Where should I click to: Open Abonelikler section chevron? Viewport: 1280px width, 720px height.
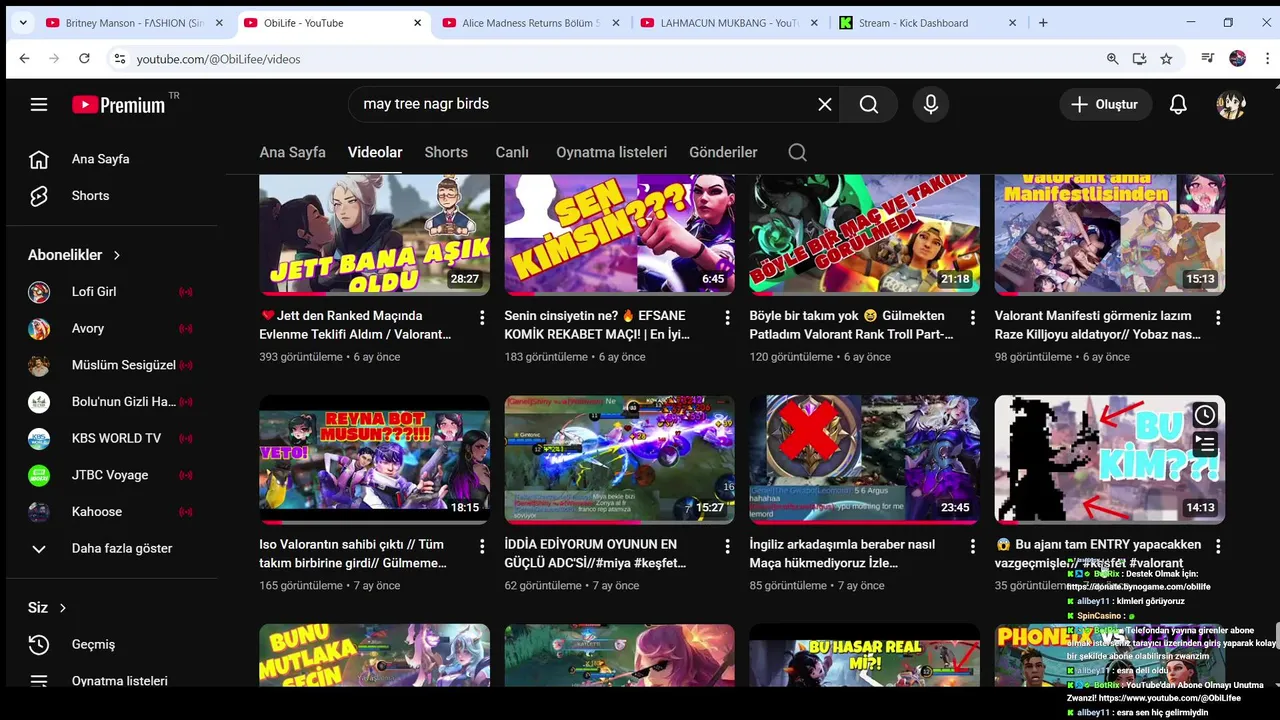(117, 255)
